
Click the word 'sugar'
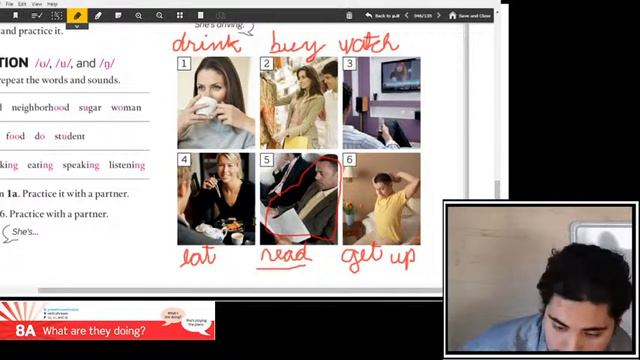(x=90, y=108)
